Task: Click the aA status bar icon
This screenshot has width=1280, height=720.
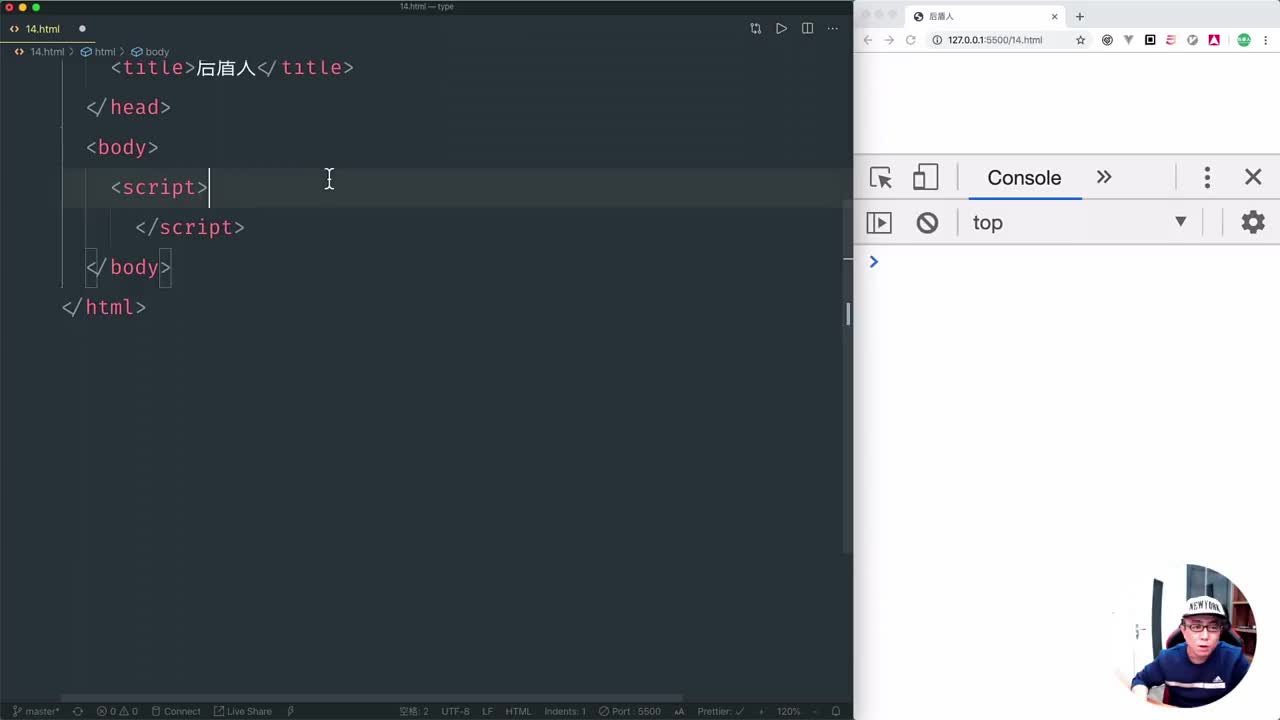Action: (680, 711)
